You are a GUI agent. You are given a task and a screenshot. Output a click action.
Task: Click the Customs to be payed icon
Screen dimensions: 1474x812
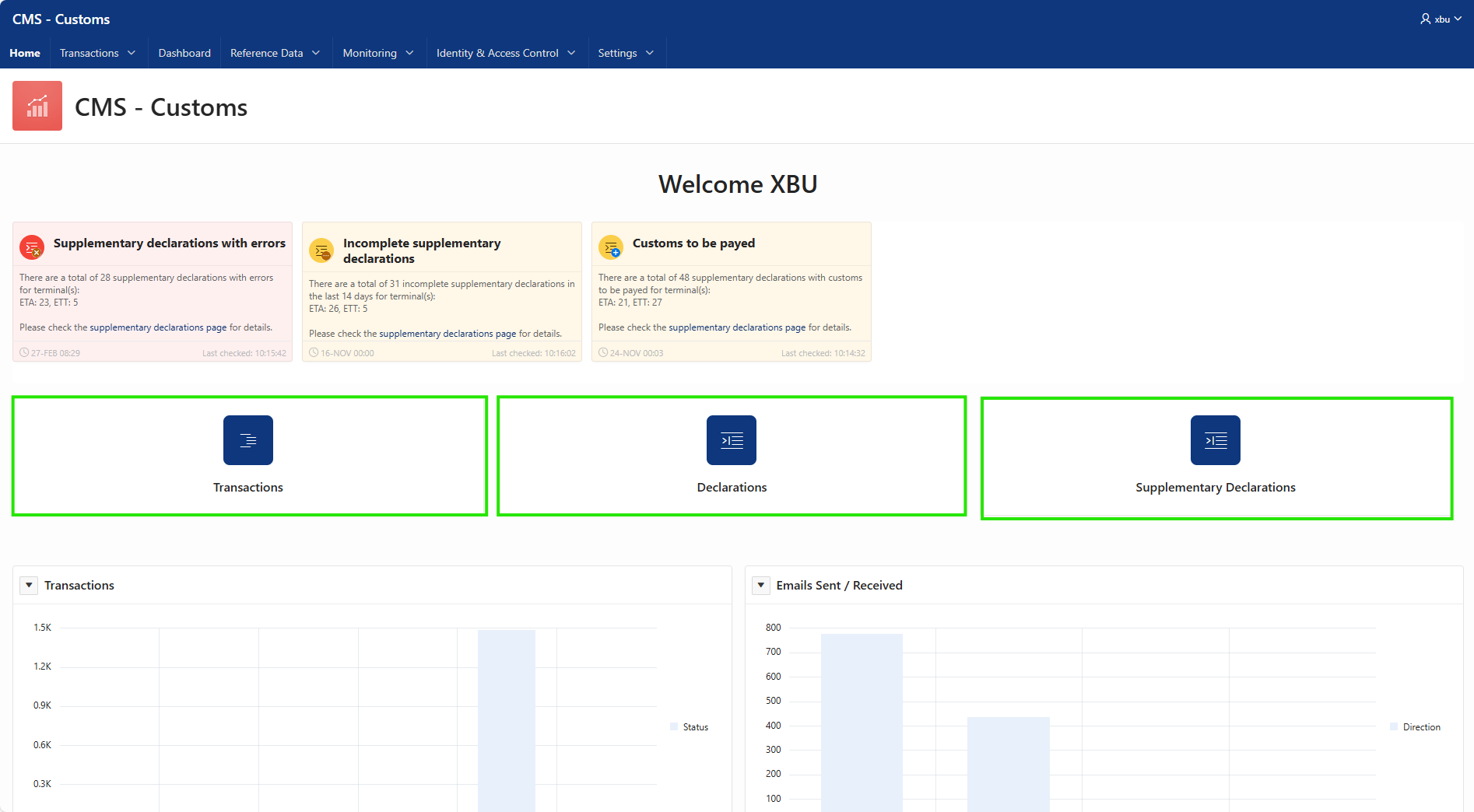(611, 247)
